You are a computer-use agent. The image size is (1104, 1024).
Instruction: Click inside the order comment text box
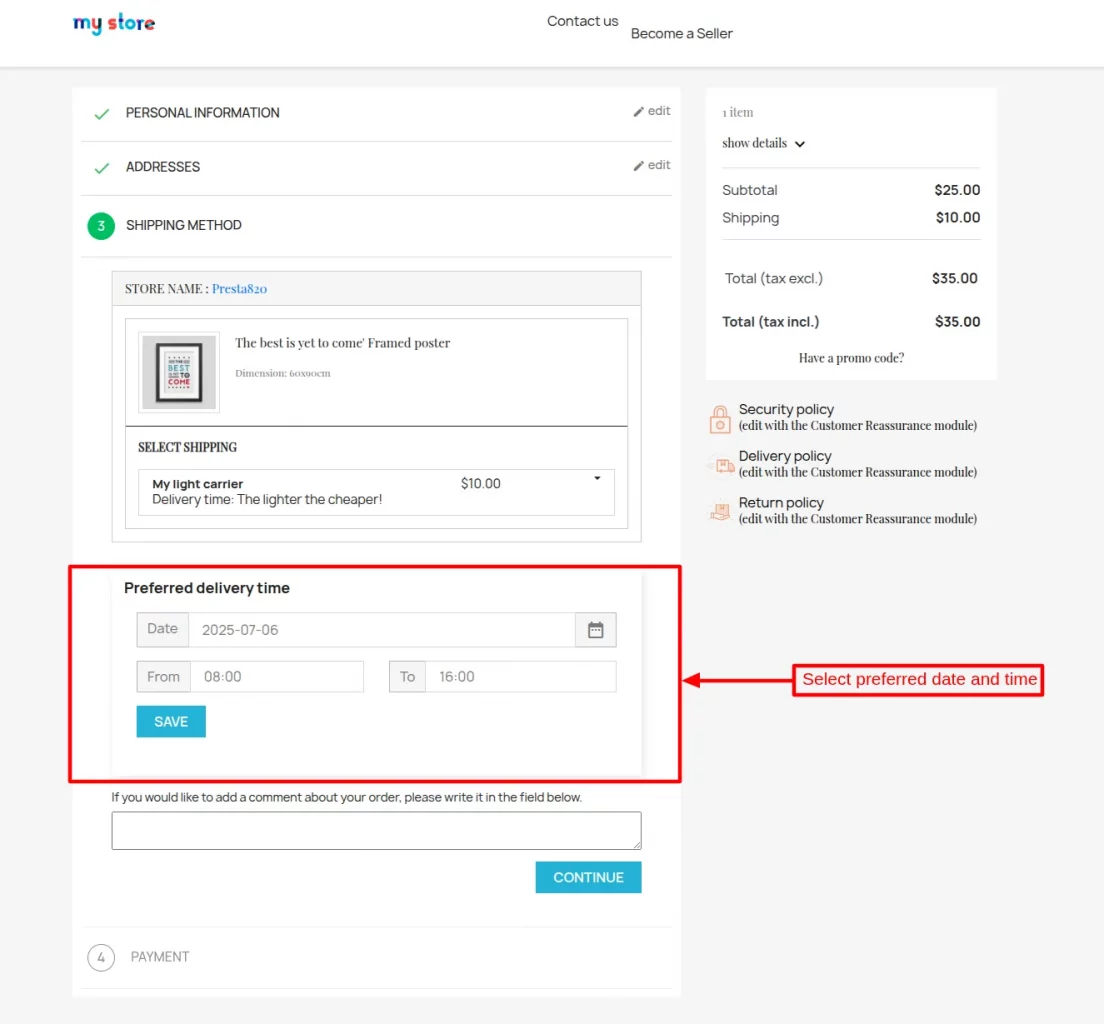(x=376, y=830)
